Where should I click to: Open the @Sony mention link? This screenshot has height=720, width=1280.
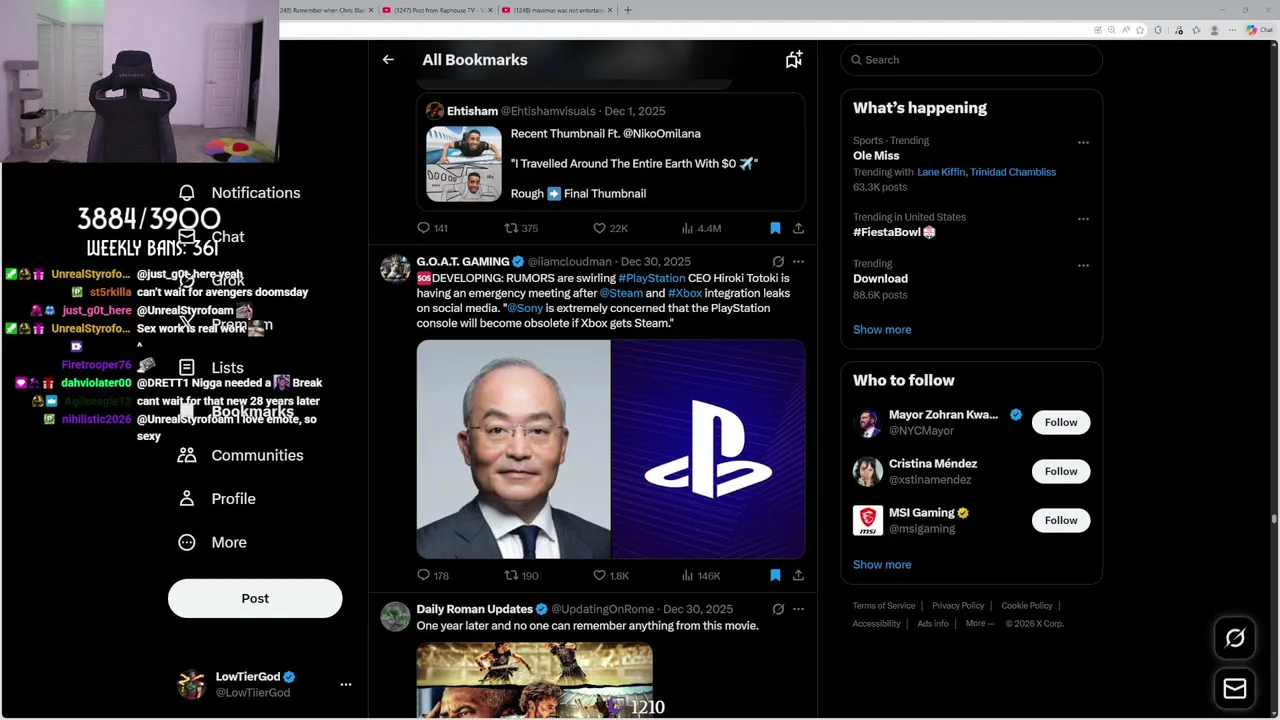coord(525,308)
